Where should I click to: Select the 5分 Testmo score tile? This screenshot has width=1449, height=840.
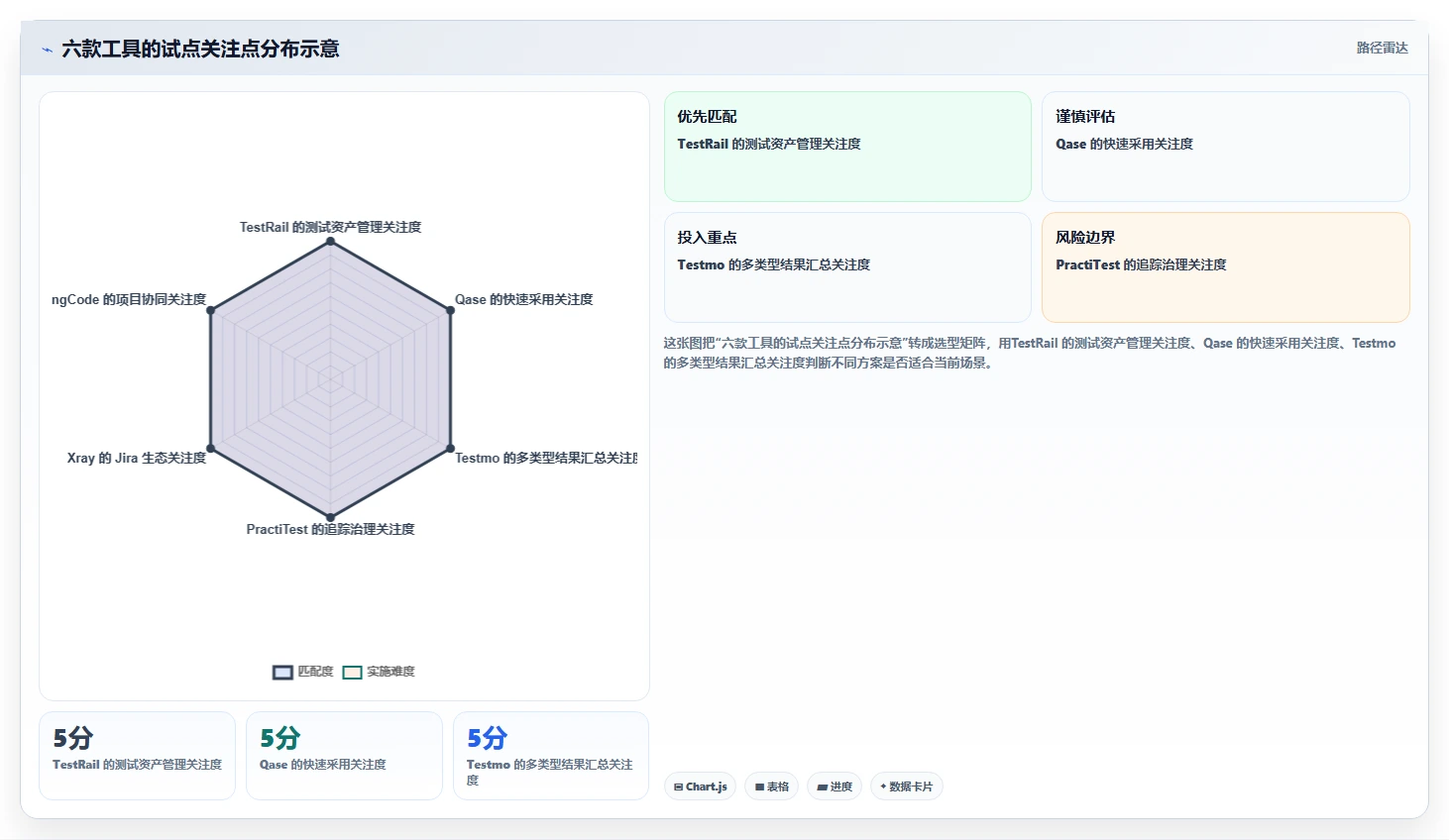(x=551, y=756)
